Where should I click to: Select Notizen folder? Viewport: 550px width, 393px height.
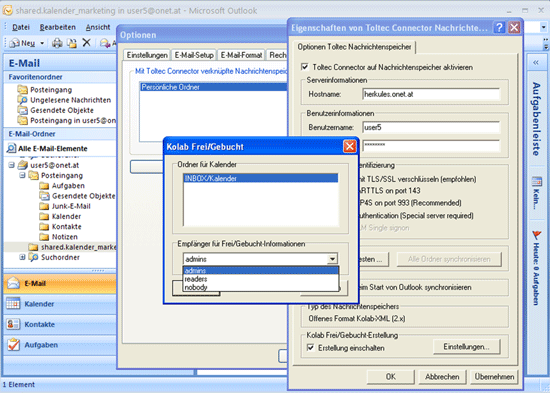click(65, 237)
